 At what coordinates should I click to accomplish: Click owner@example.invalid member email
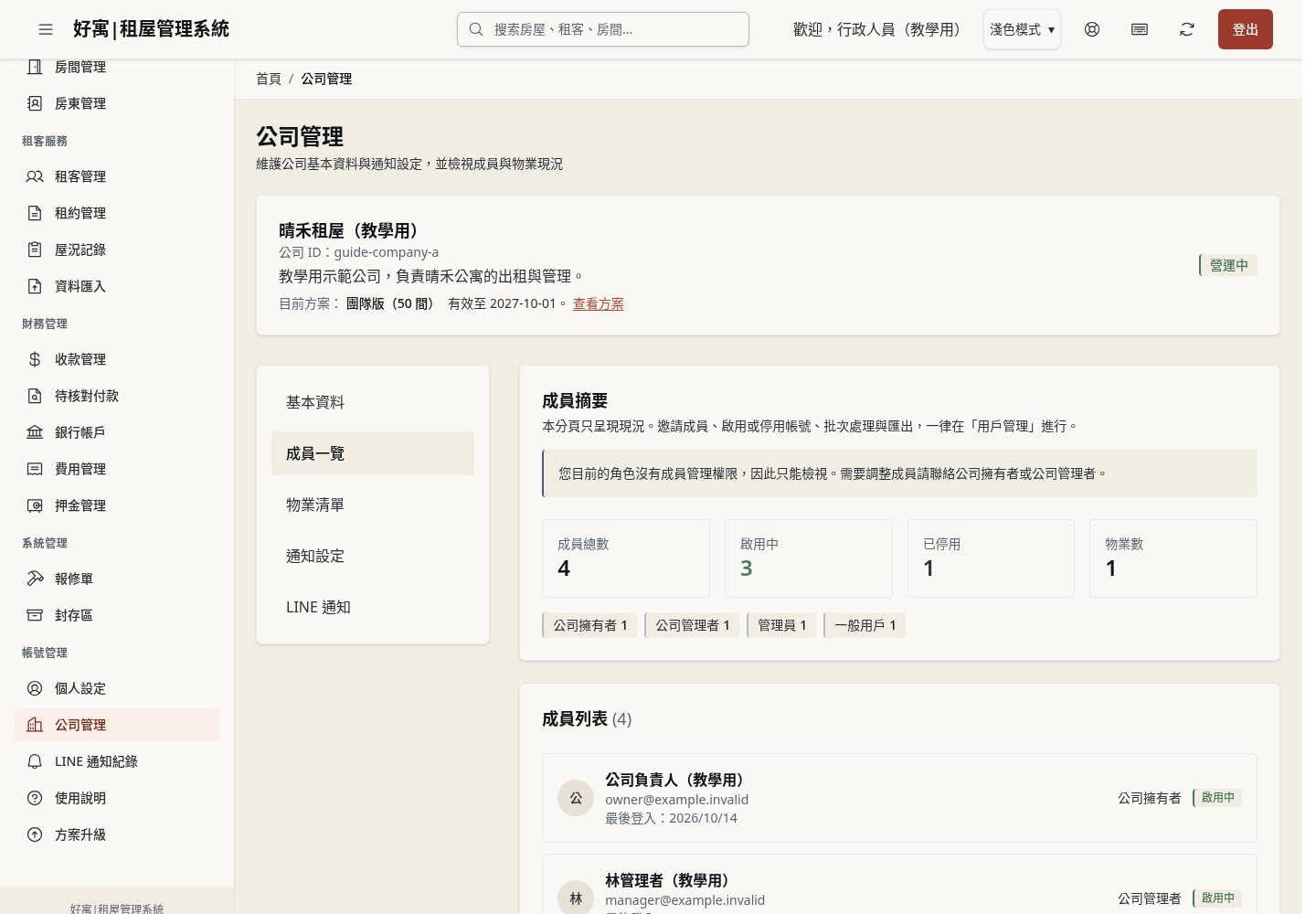click(676, 799)
